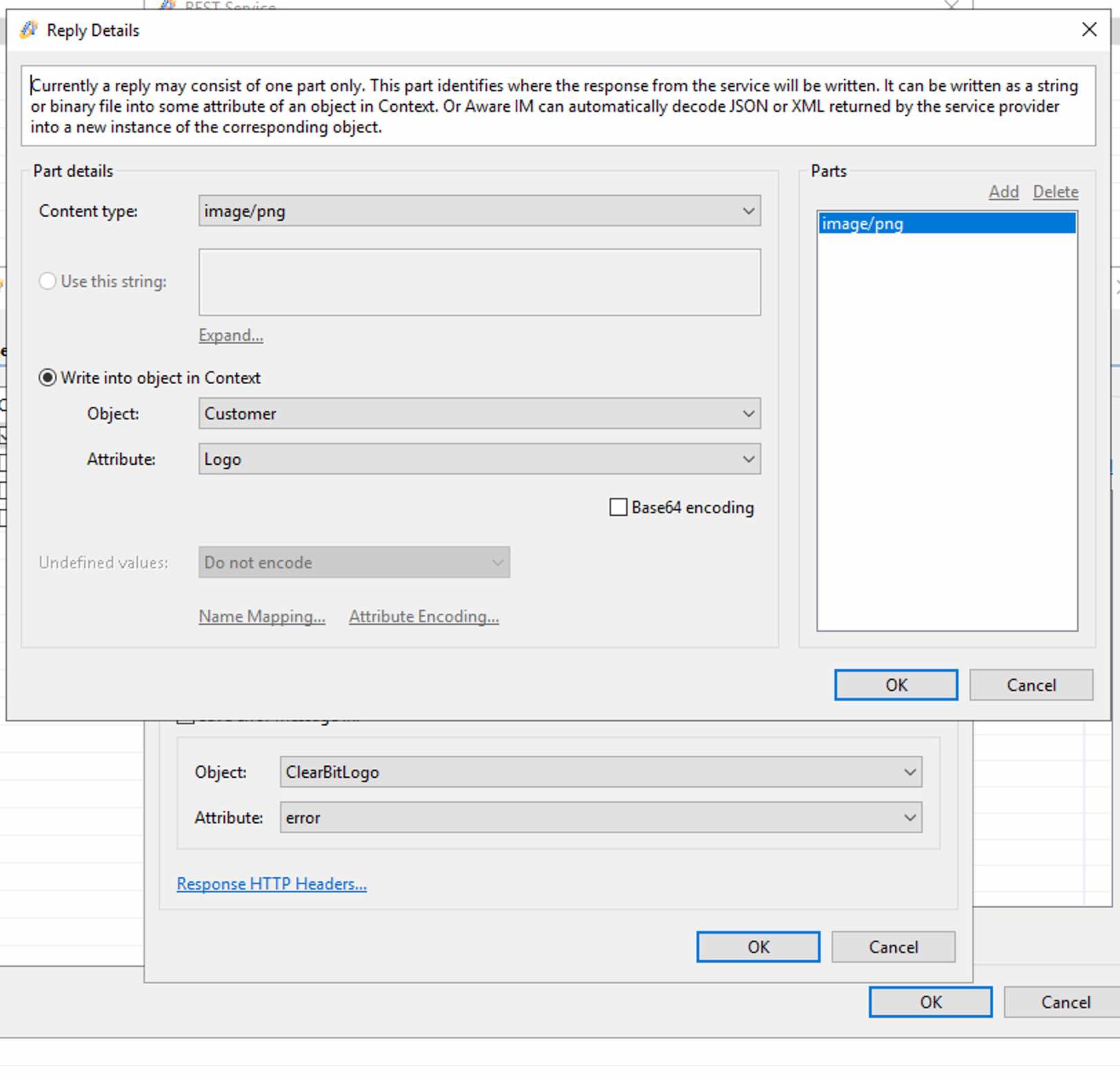The image size is (1120, 1080).
Task: Select the image/png part in Parts list
Action: click(947, 223)
